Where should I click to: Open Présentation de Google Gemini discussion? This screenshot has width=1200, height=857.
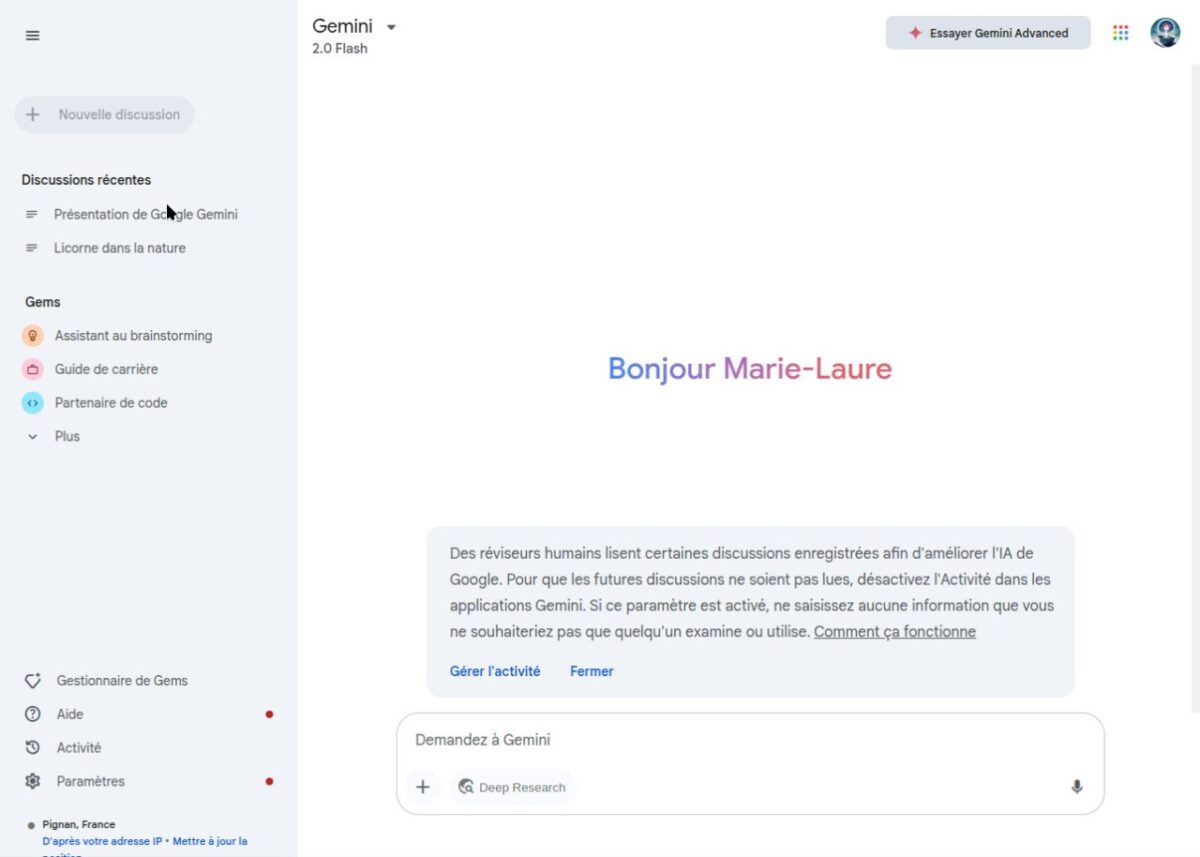pos(146,215)
